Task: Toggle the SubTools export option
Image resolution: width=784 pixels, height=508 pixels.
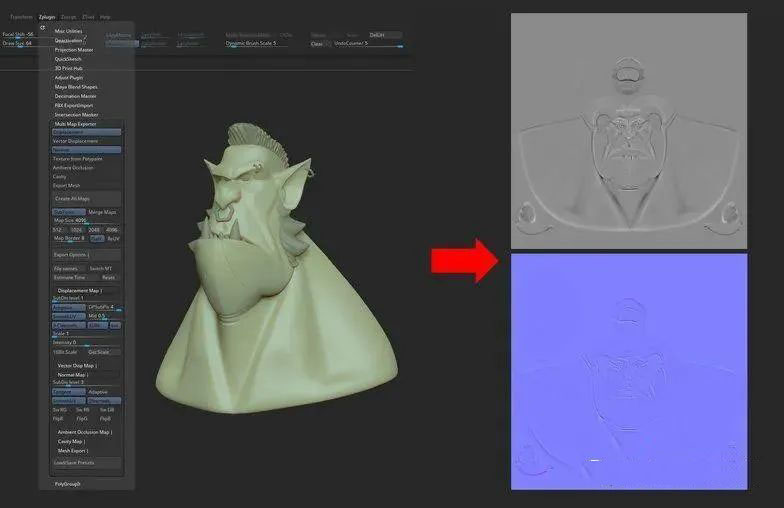Action: 68,212
